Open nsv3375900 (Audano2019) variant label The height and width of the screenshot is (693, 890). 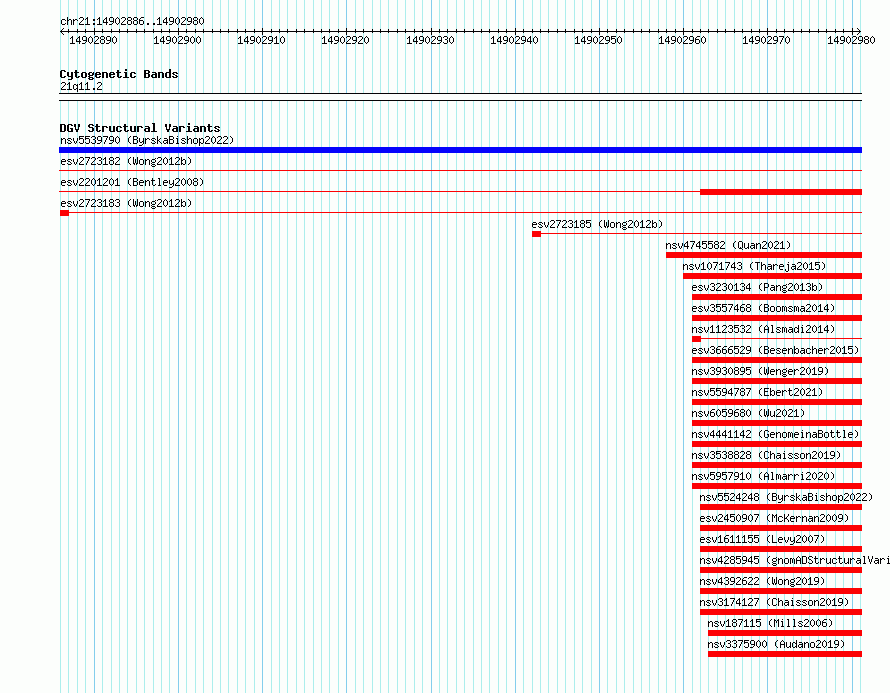[776, 644]
